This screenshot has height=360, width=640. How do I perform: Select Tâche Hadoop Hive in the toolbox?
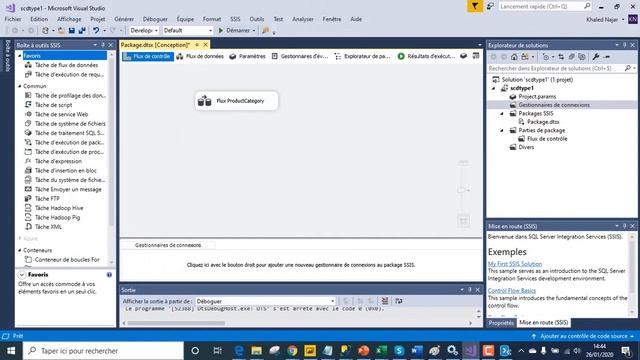click(x=59, y=208)
